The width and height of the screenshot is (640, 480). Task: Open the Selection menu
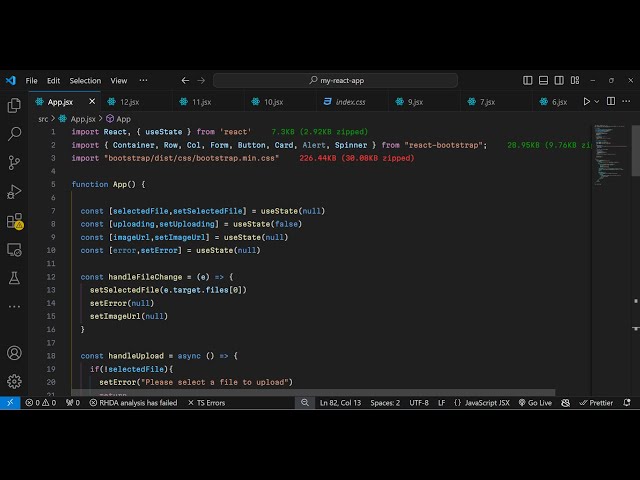[85, 80]
